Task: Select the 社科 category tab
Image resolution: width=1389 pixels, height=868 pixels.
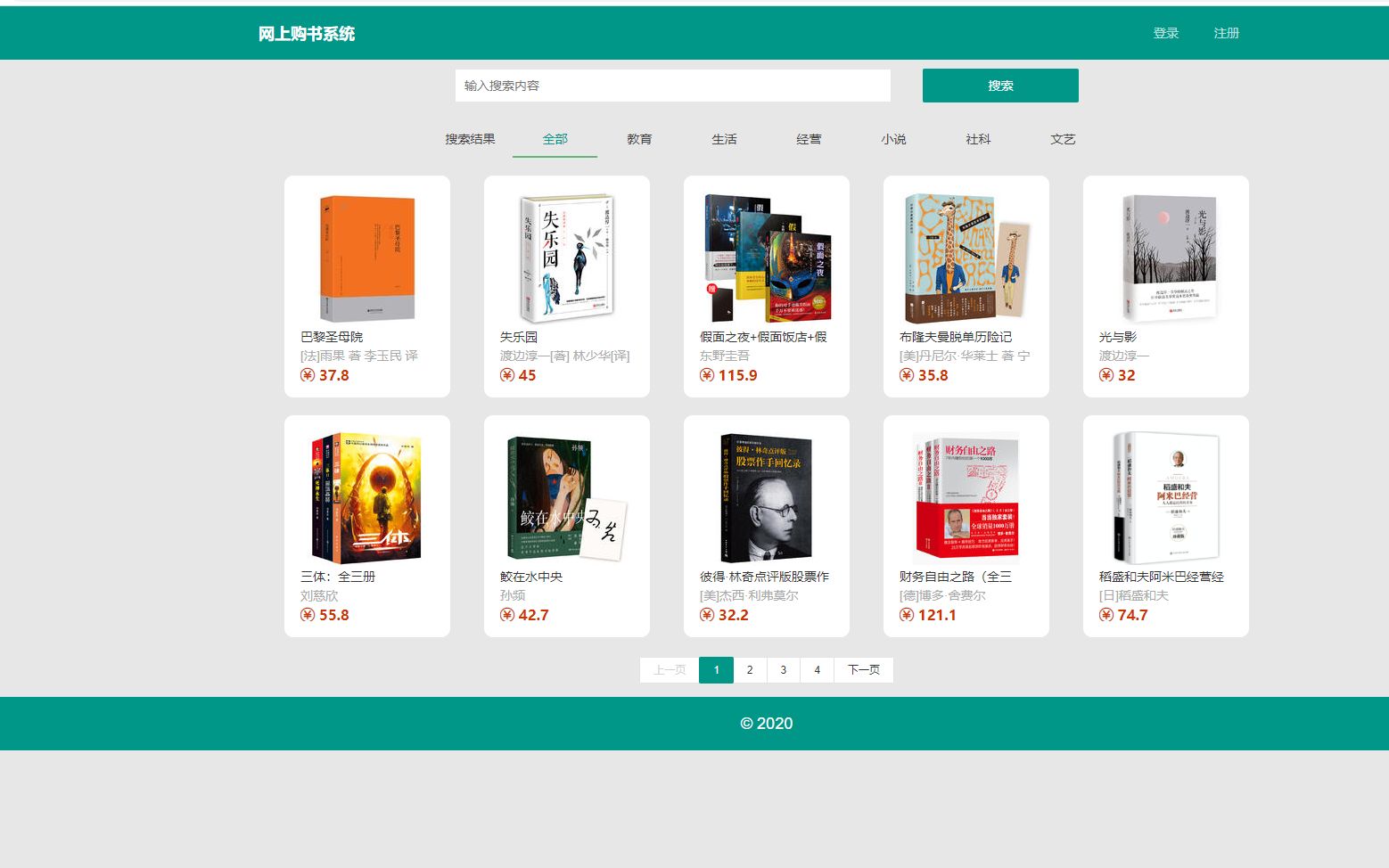Action: pos(978,139)
